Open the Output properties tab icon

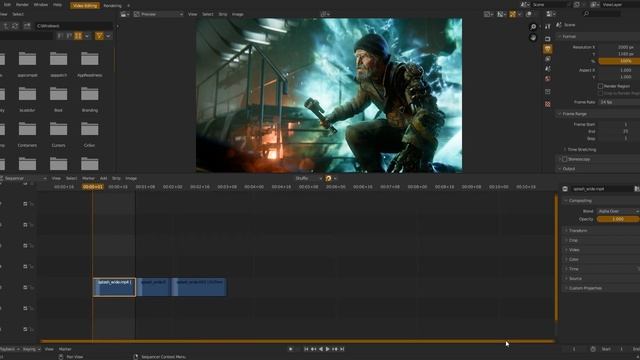pyautogui.click(x=548, y=49)
